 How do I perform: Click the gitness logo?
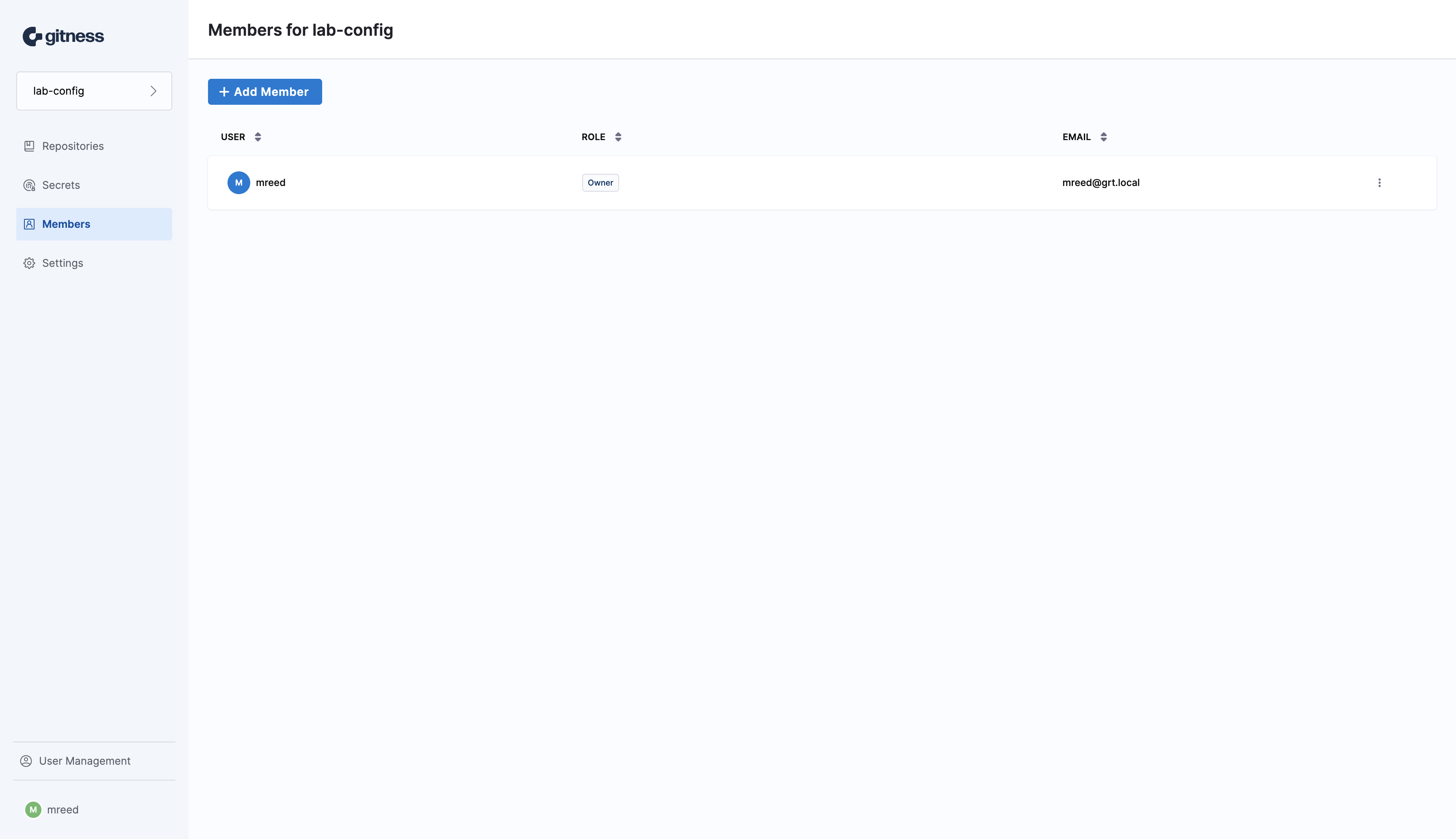pyautogui.click(x=63, y=36)
